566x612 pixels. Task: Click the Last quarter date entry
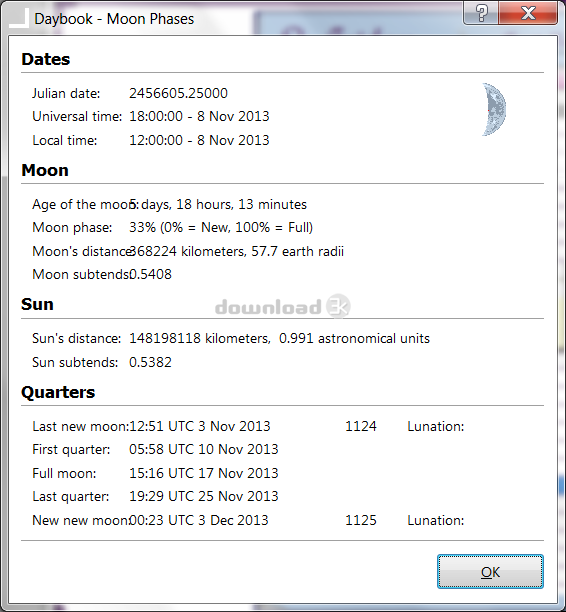(x=203, y=496)
